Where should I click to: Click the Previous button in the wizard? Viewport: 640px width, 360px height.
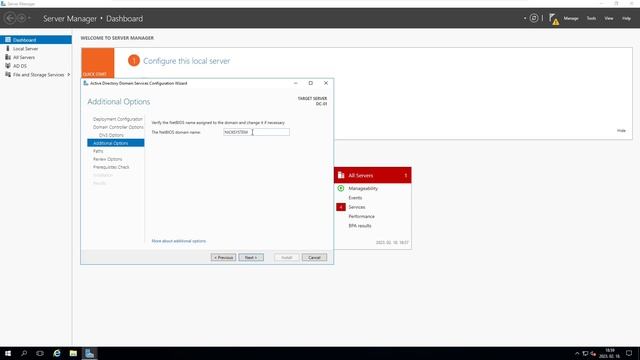[223, 258]
